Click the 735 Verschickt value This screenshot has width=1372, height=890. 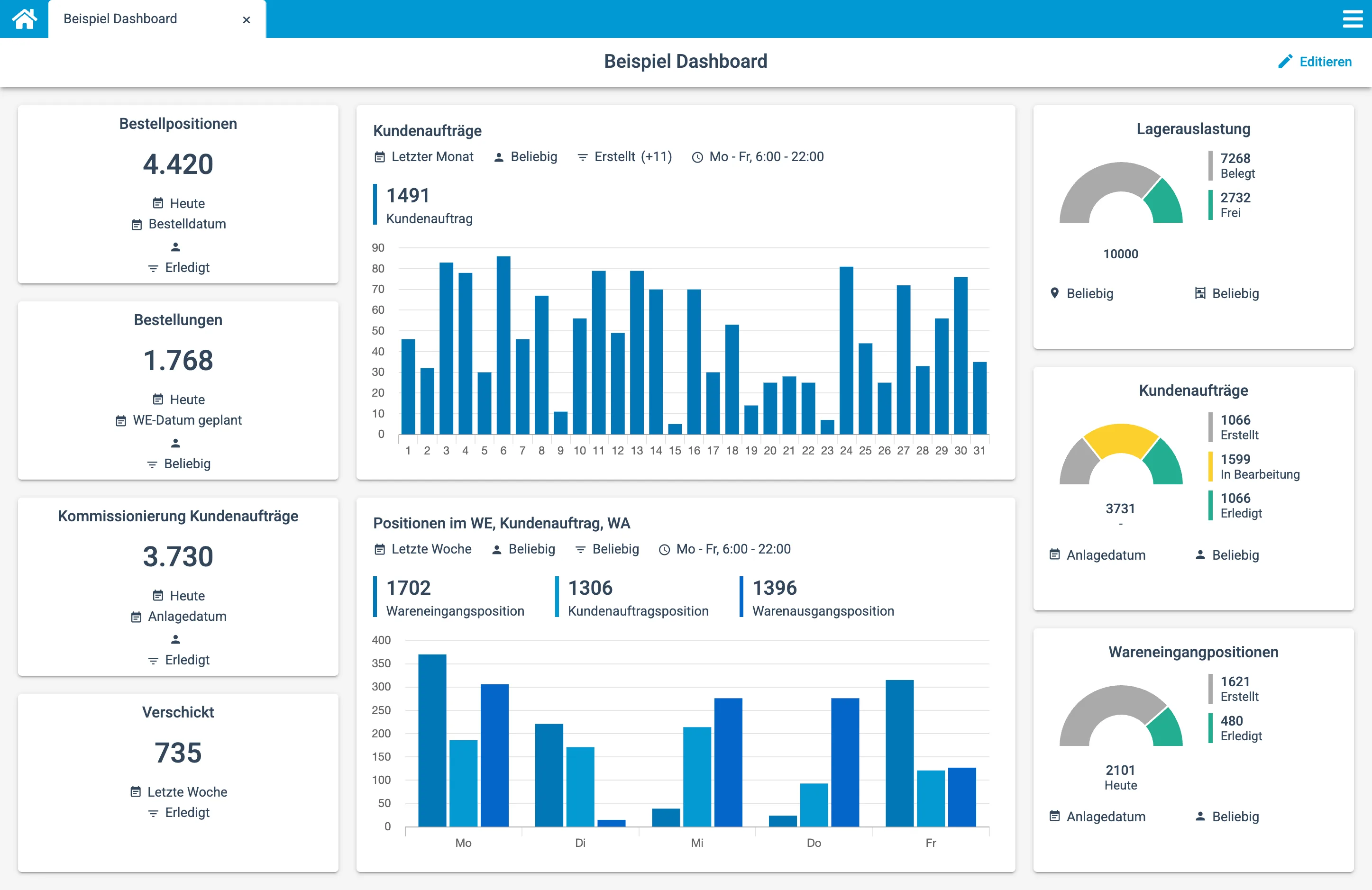[178, 753]
